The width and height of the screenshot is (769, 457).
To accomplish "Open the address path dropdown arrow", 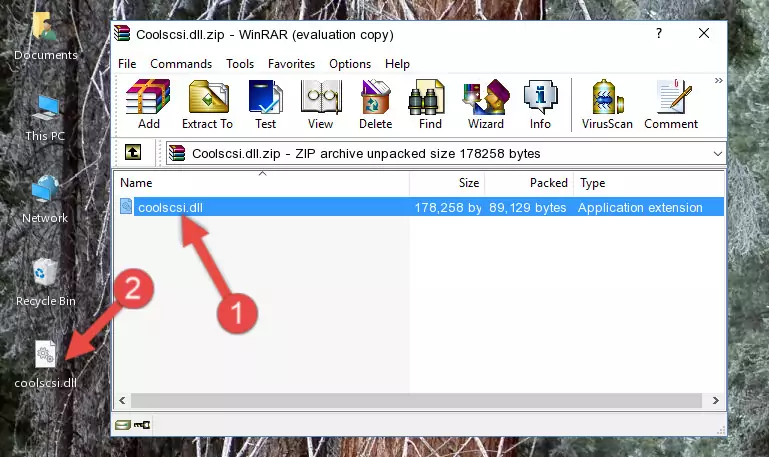I will (718, 154).
